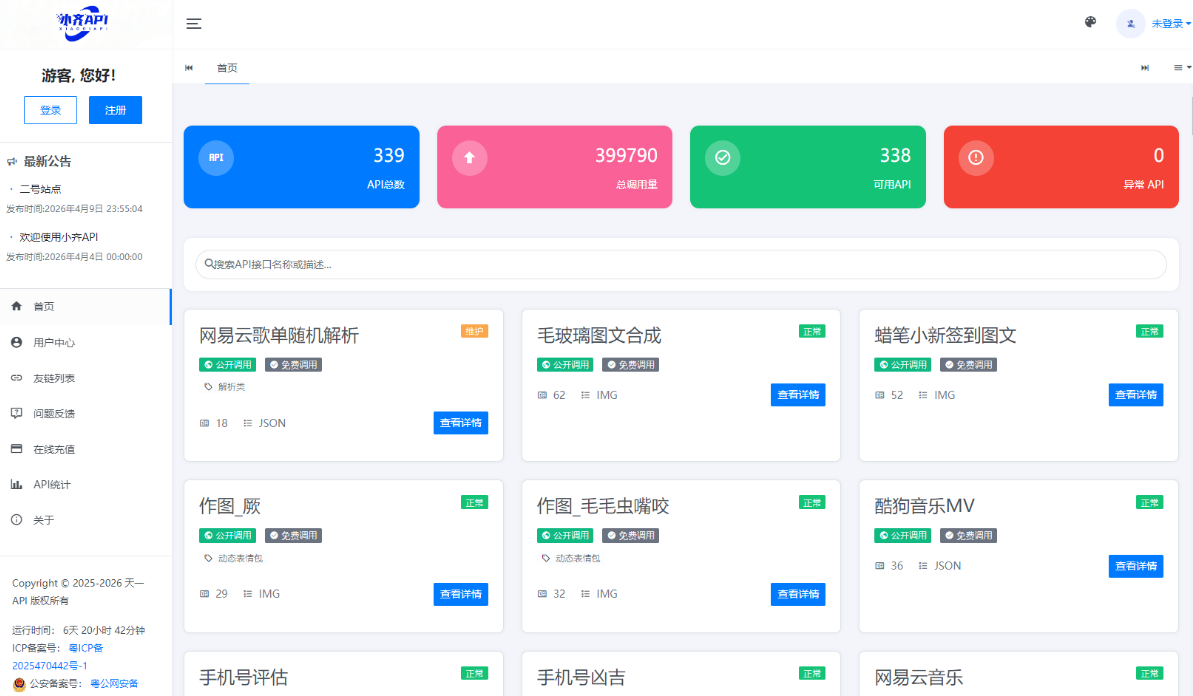1193x696 pixels.
Task: Open 问题反馈 in sidebar
Action: pyautogui.click(x=85, y=413)
